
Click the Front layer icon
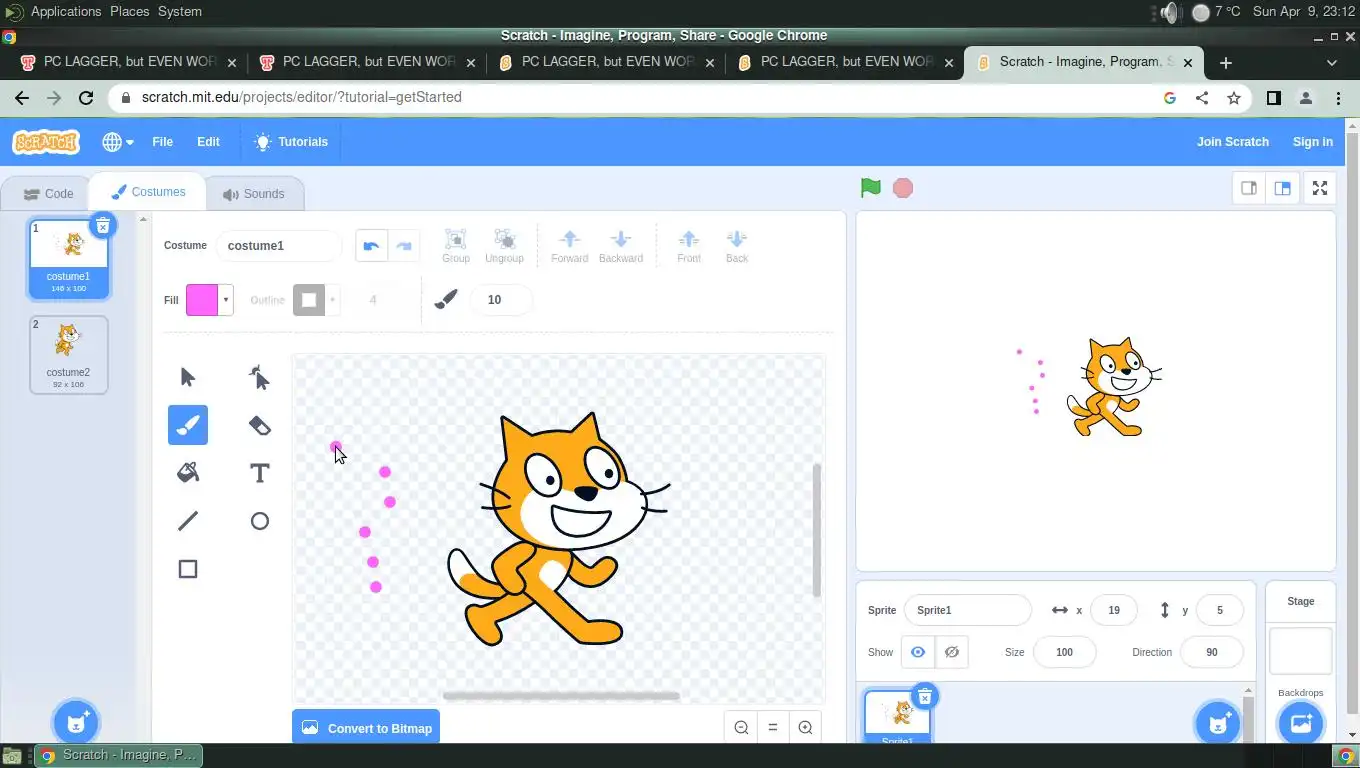689,239
